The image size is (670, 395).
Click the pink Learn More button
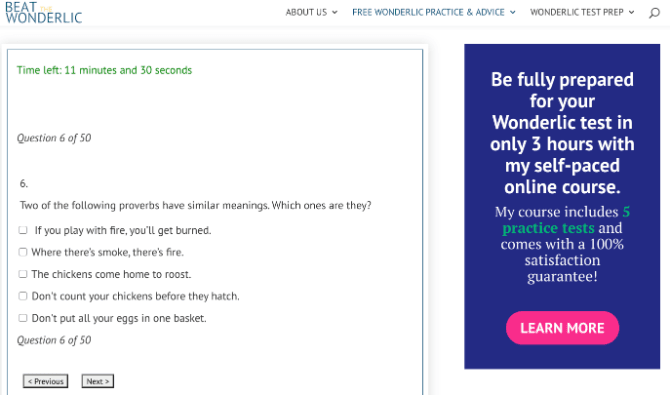(x=562, y=328)
